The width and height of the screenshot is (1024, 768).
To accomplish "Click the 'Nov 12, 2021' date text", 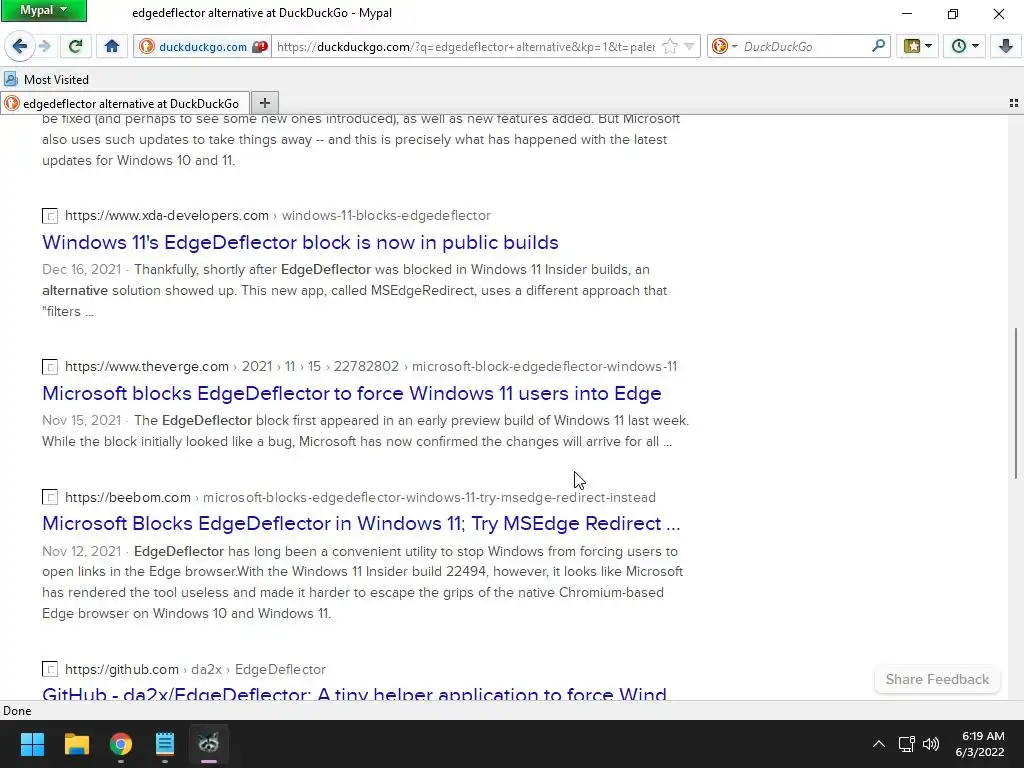I will click(82, 551).
